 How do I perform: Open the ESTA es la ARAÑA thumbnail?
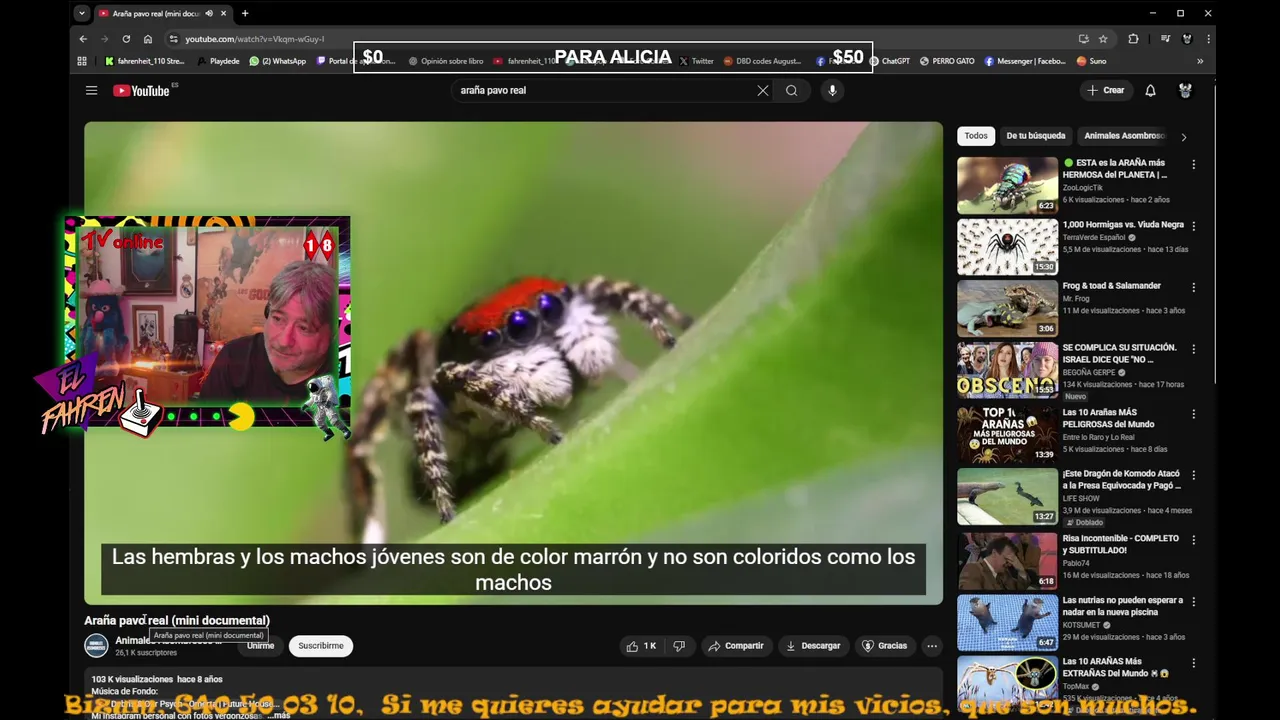(1007, 185)
